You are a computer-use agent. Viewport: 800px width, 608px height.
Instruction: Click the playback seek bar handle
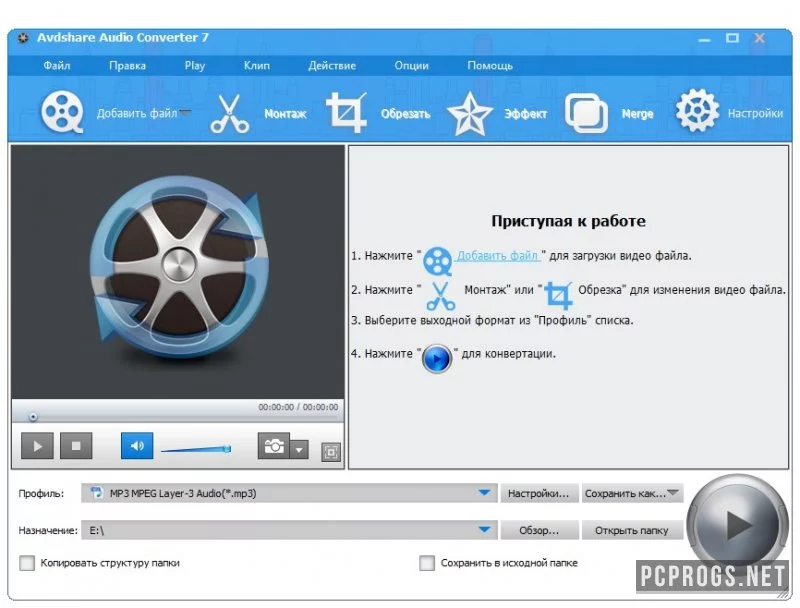point(33,417)
